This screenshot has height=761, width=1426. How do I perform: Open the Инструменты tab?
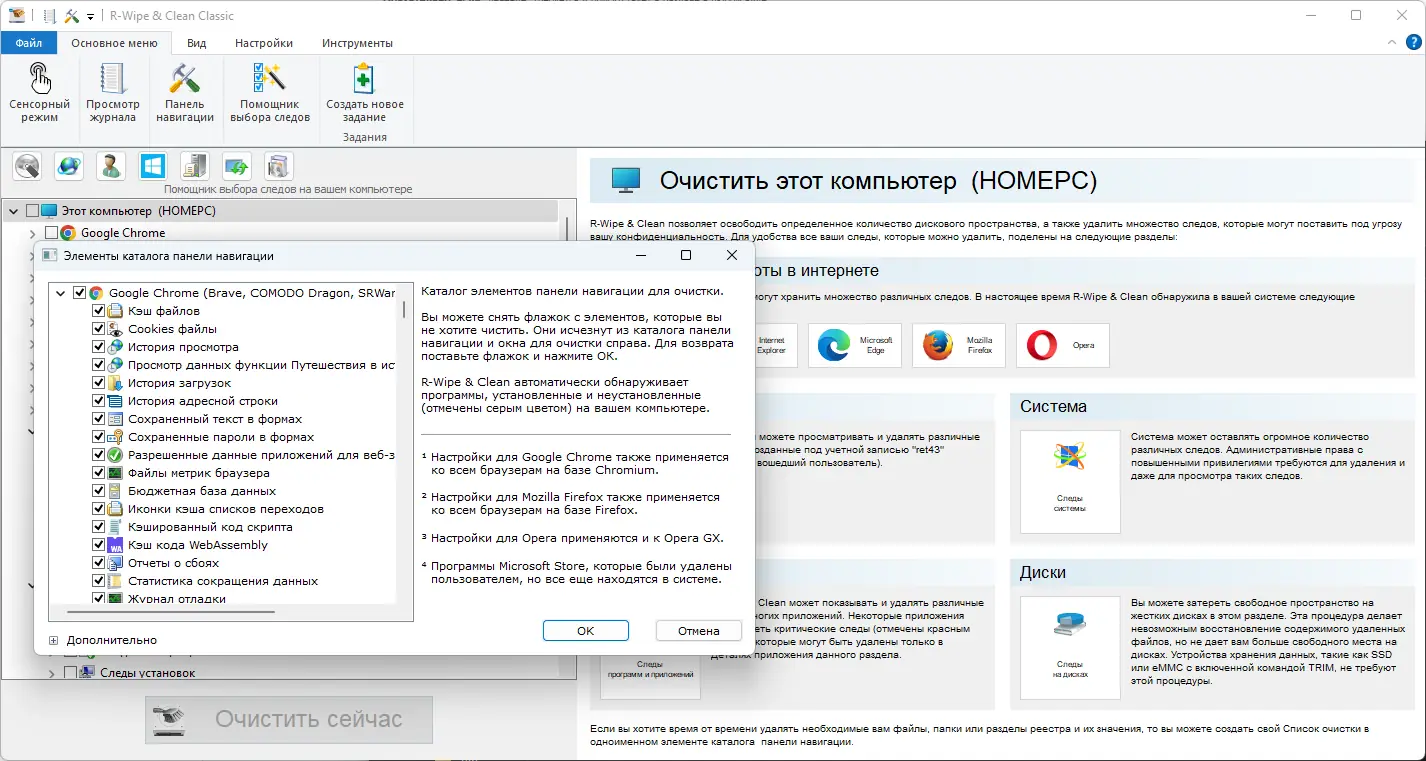[x=357, y=43]
